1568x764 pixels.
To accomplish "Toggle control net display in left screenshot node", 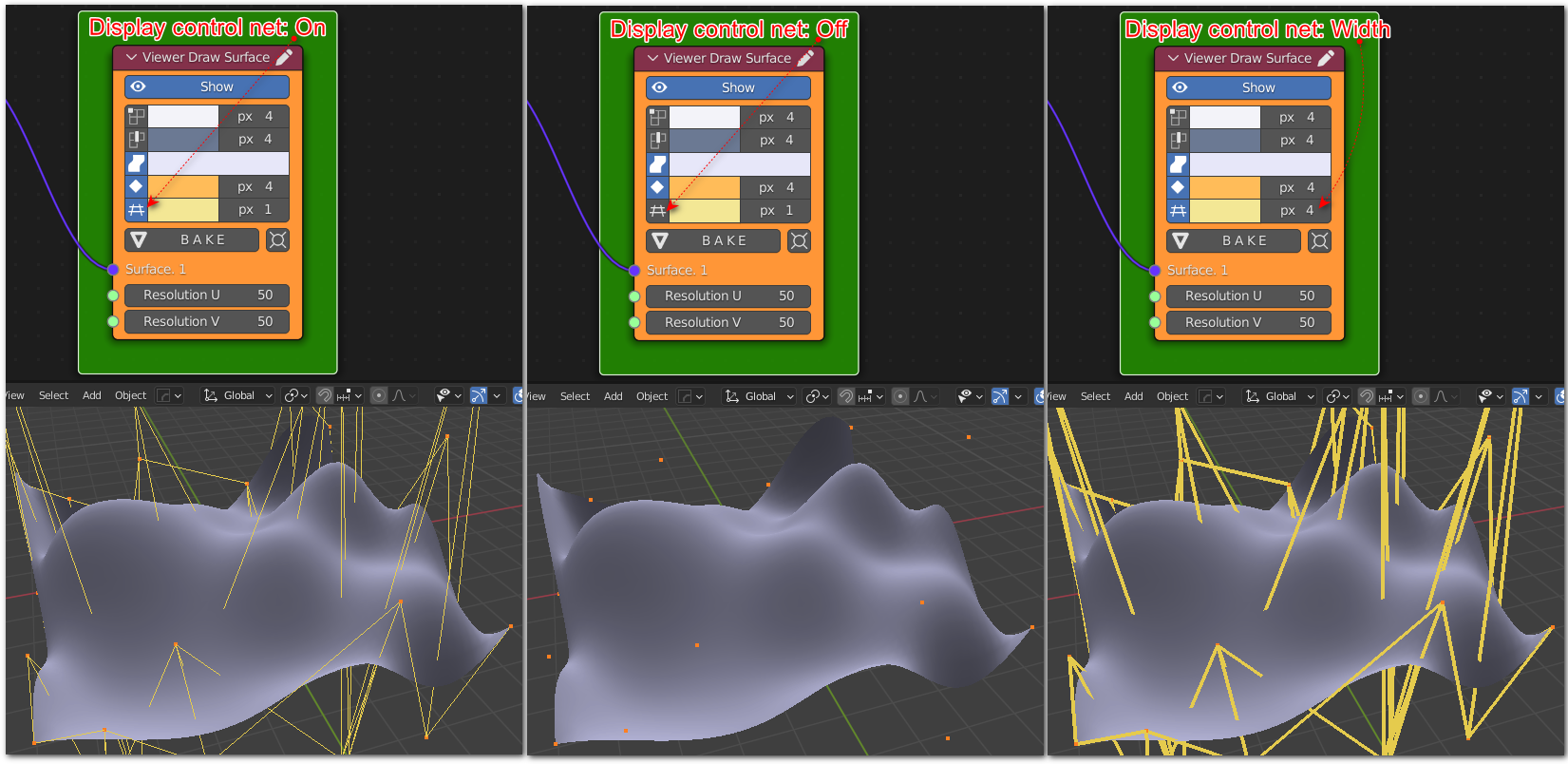I will click(137, 210).
